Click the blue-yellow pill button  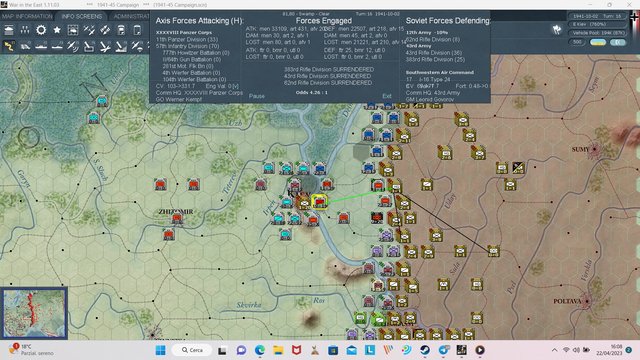(x=598, y=42)
